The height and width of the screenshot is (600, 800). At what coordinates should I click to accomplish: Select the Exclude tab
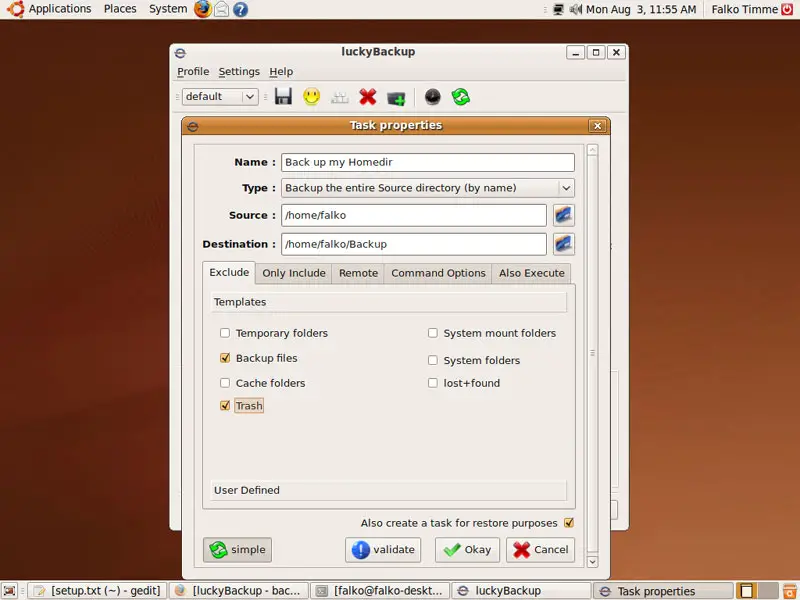tap(229, 272)
